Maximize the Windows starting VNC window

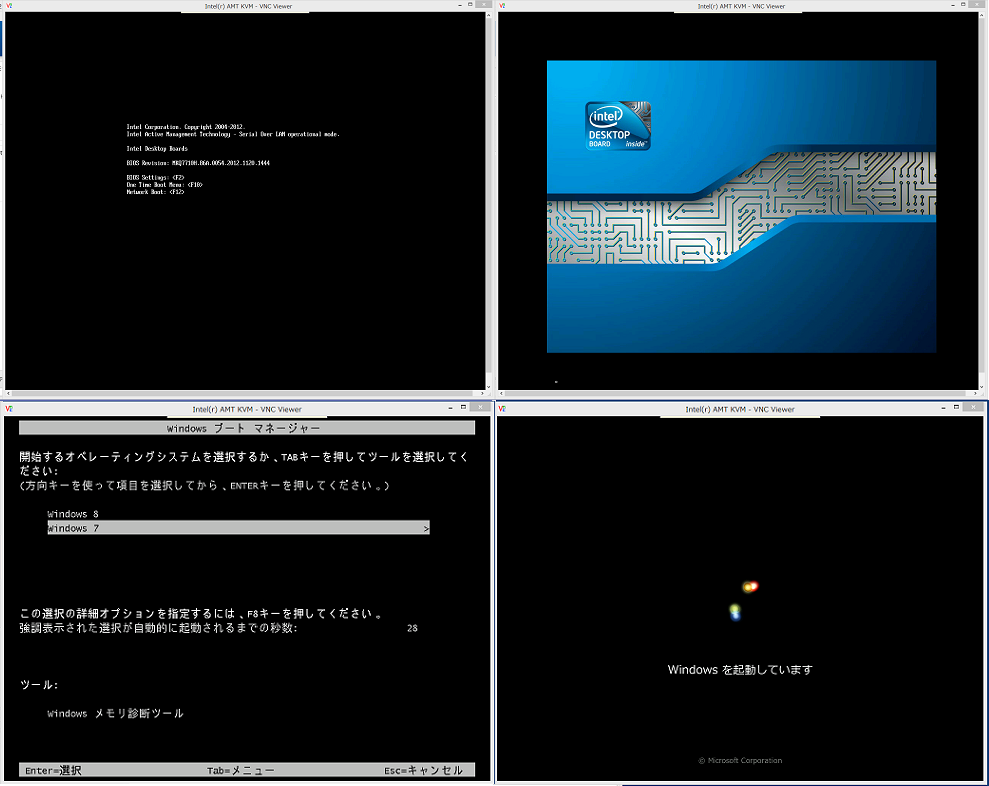[956, 408]
